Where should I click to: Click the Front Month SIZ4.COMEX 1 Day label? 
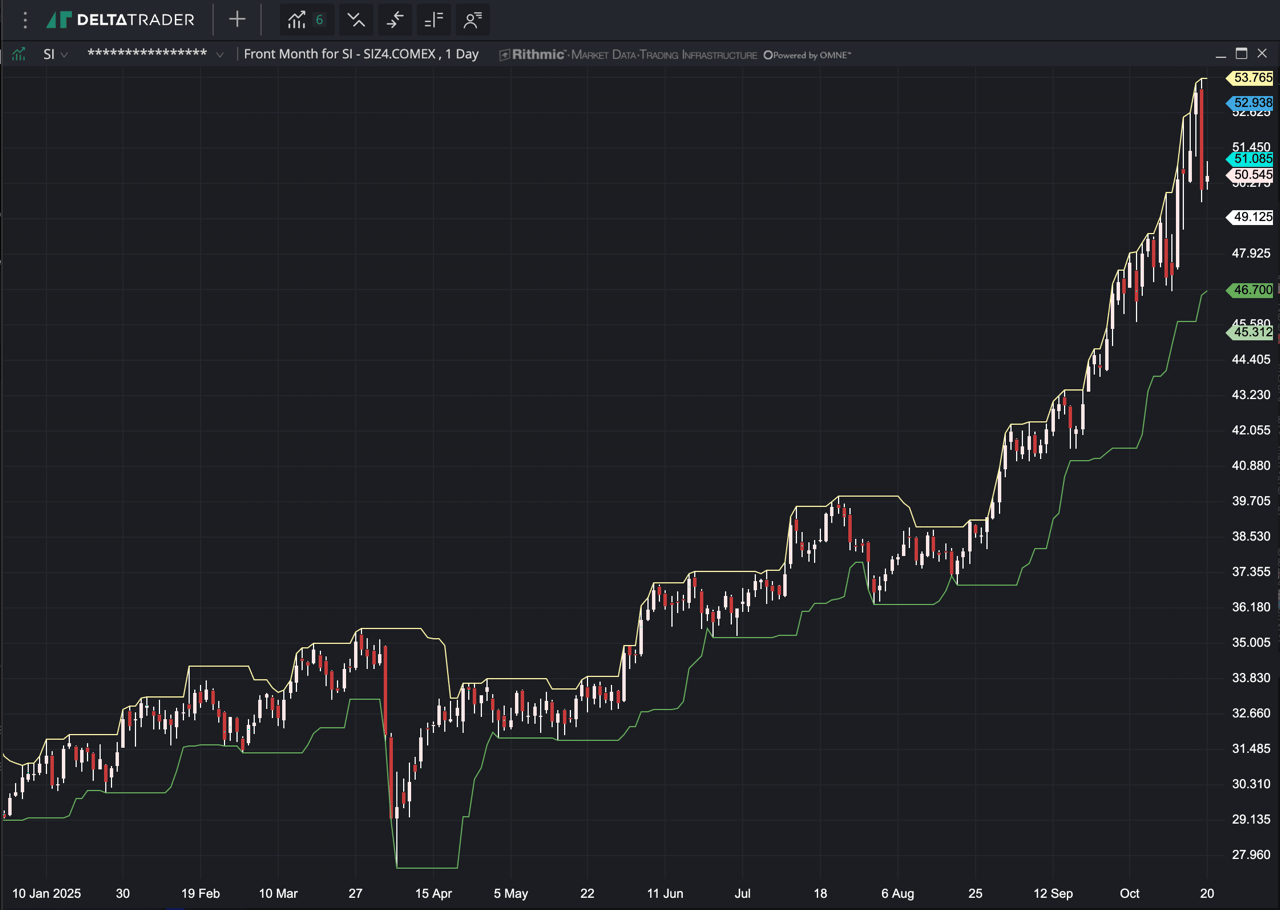click(361, 54)
